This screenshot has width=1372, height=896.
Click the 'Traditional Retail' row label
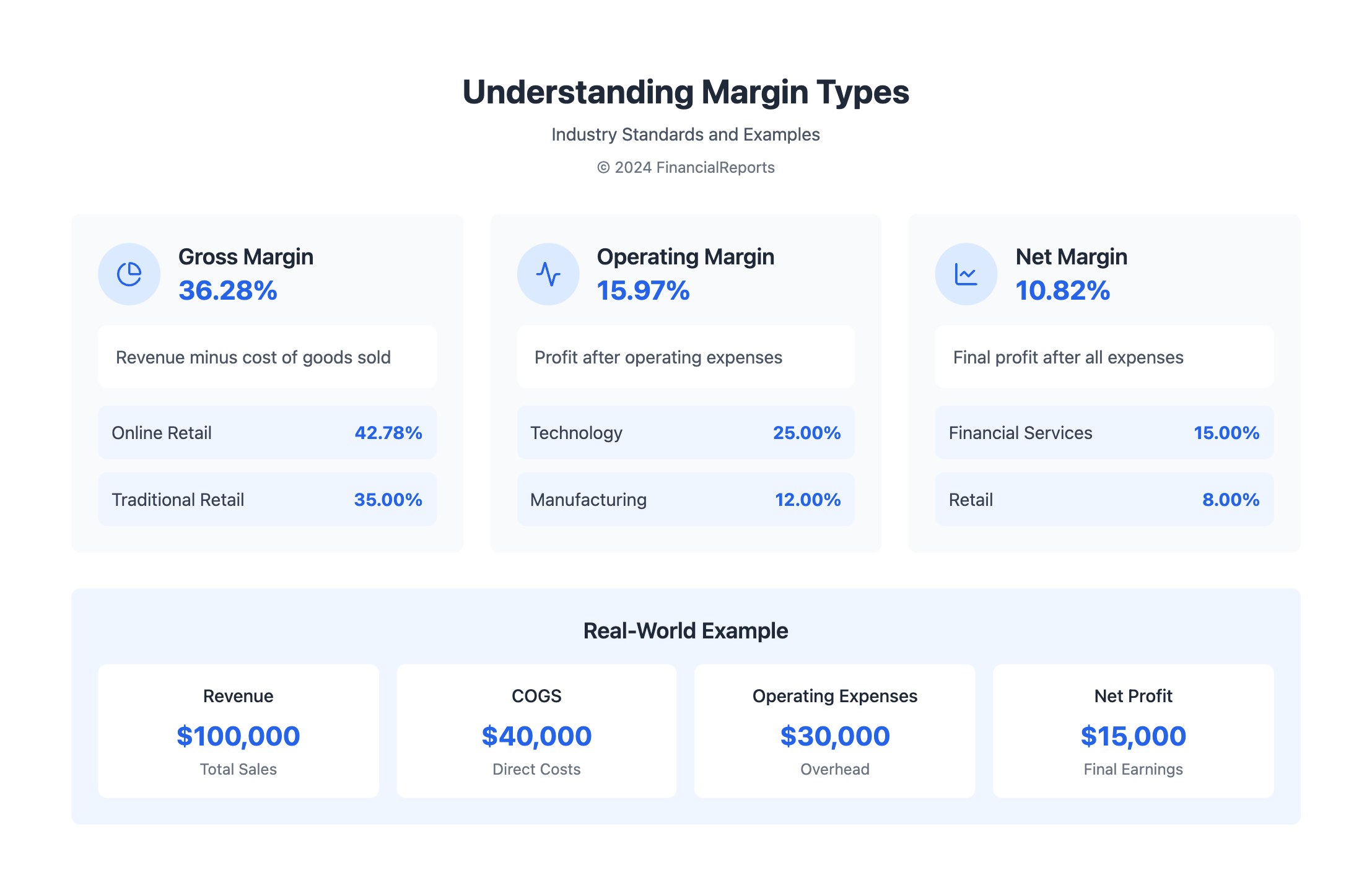[x=178, y=500]
